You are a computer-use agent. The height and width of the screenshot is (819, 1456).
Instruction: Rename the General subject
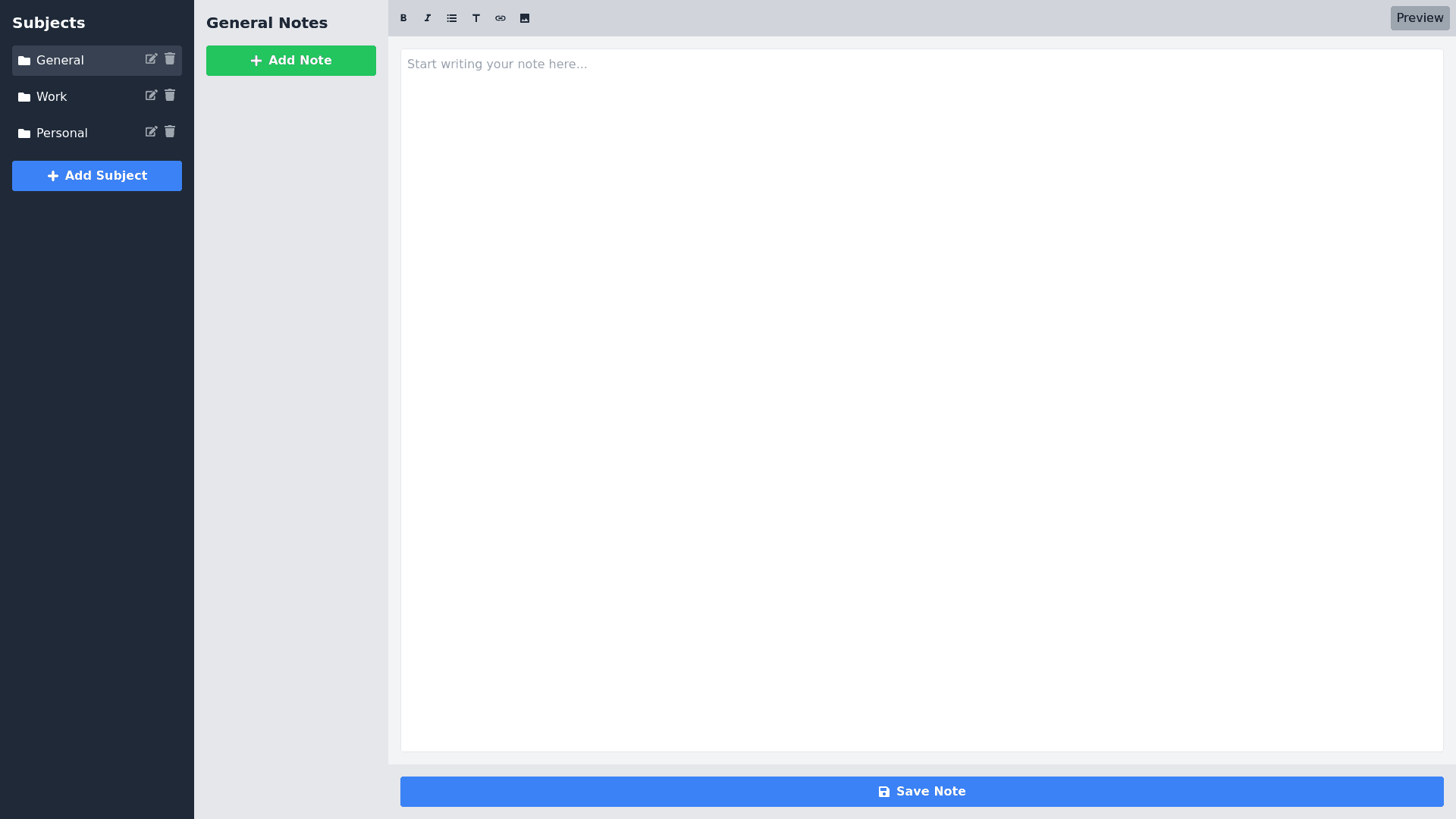click(152, 58)
